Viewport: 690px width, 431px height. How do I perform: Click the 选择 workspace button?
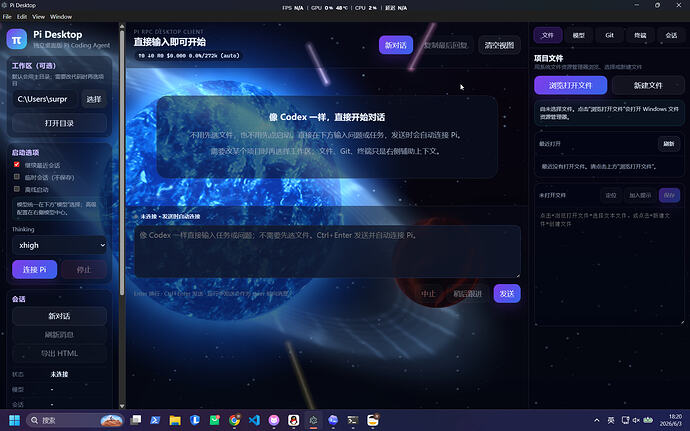(x=94, y=99)
